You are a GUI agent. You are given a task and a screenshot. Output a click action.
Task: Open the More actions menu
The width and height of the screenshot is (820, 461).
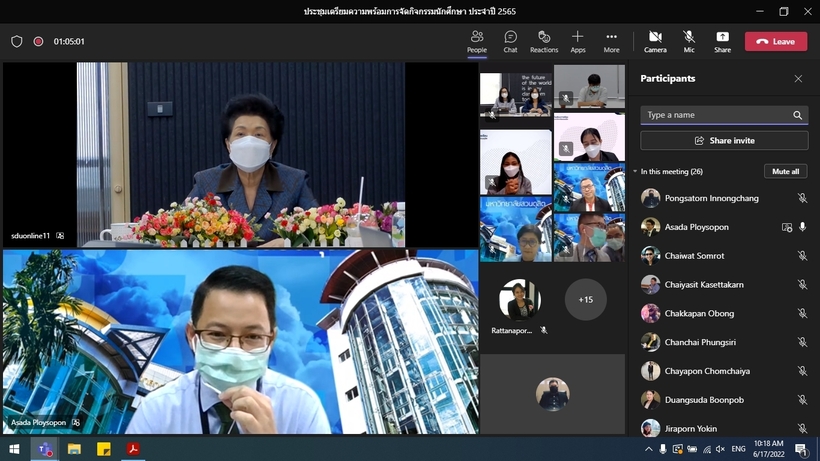click(611, 42)
